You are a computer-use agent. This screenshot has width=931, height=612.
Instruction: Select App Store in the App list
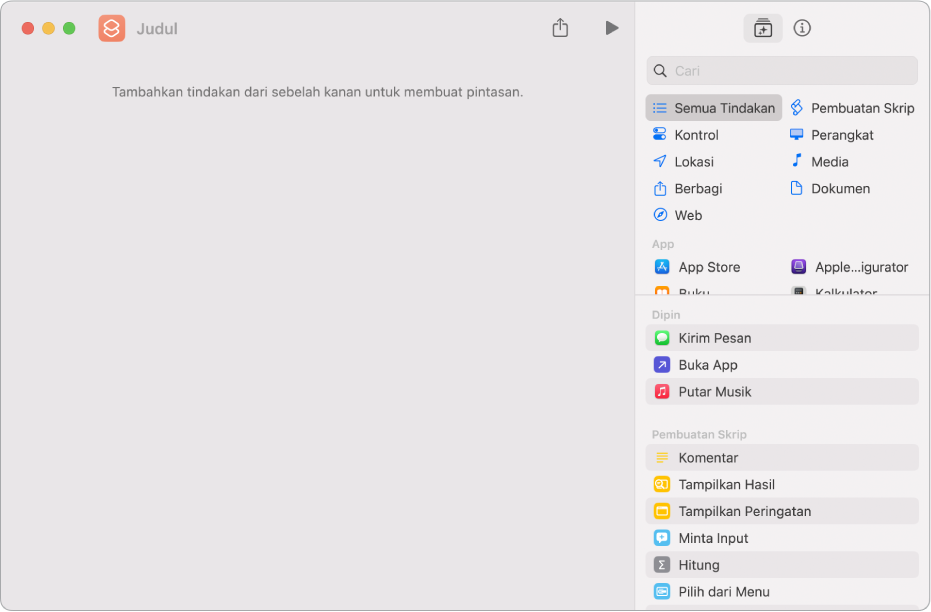696,267
